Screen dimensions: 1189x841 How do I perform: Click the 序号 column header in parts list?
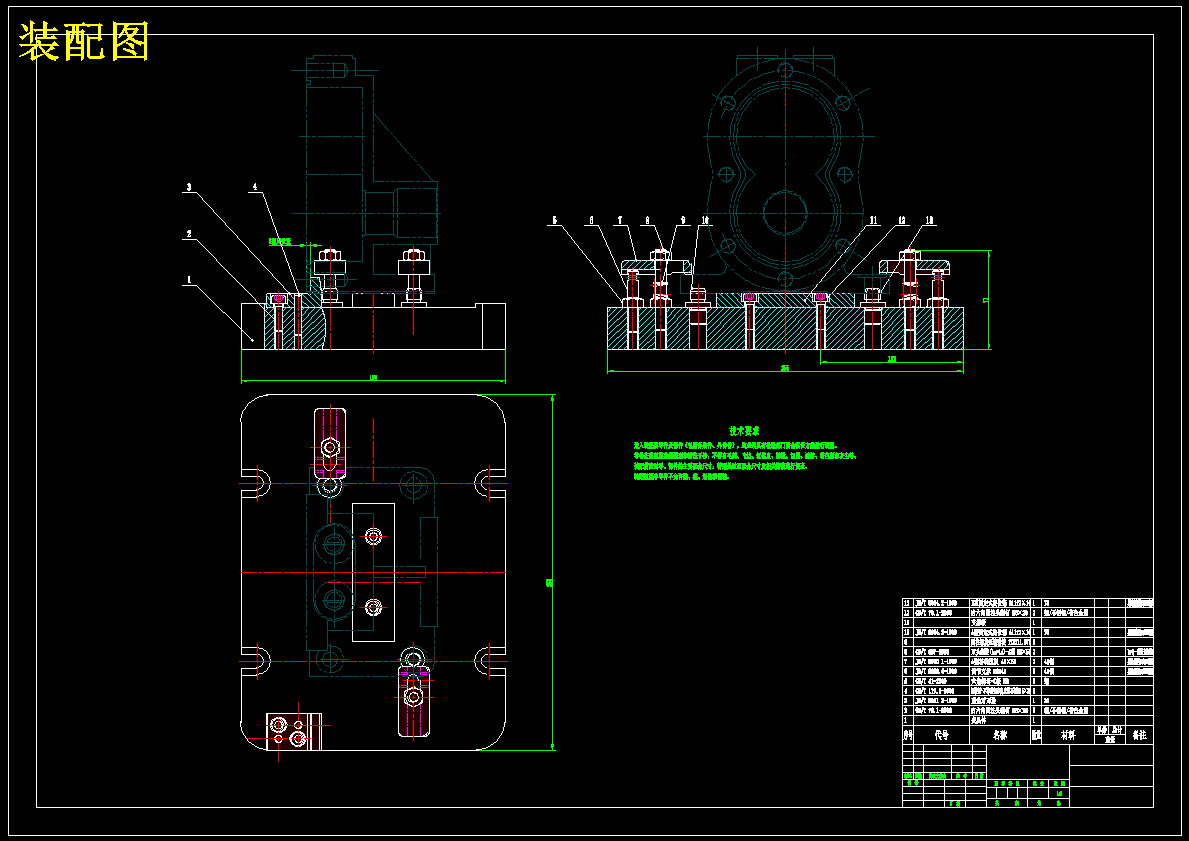point(908,735)
